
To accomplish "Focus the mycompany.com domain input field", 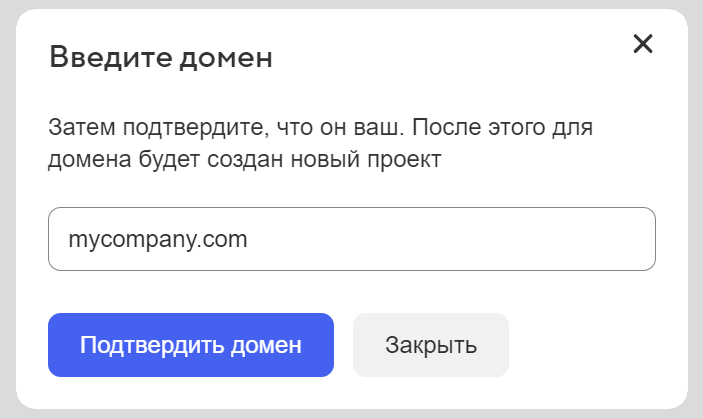I will (352, 239).
